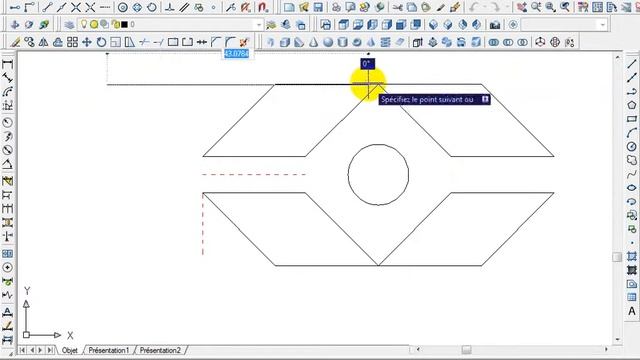Pick the Rotate tool
640x360 pixels.
[101, 42]
